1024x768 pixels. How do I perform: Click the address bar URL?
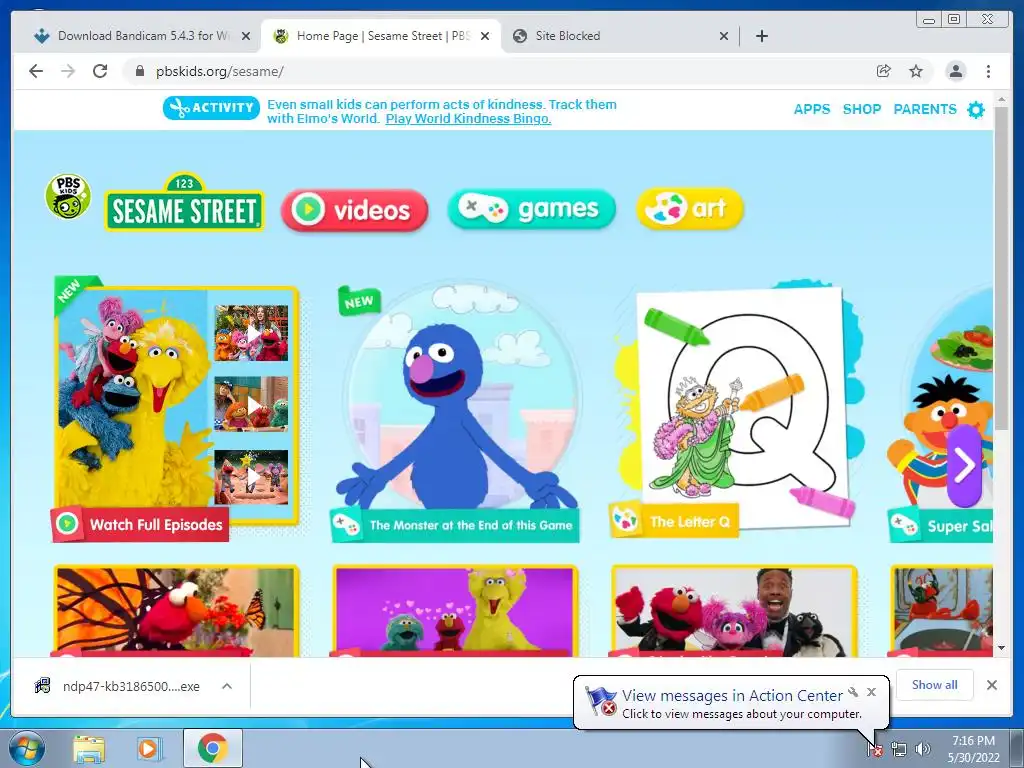coord(219,71)
